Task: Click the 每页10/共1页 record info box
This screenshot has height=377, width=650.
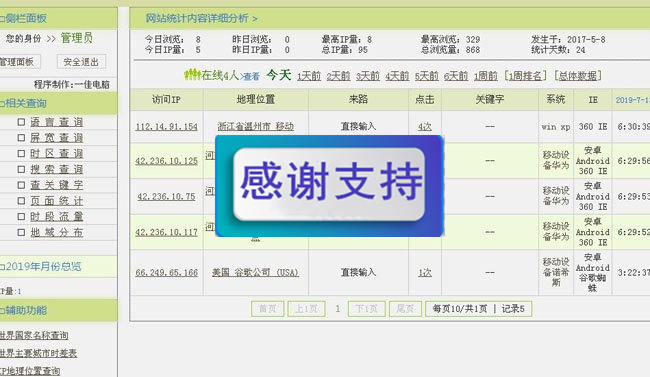Action: tap(478, 309)
